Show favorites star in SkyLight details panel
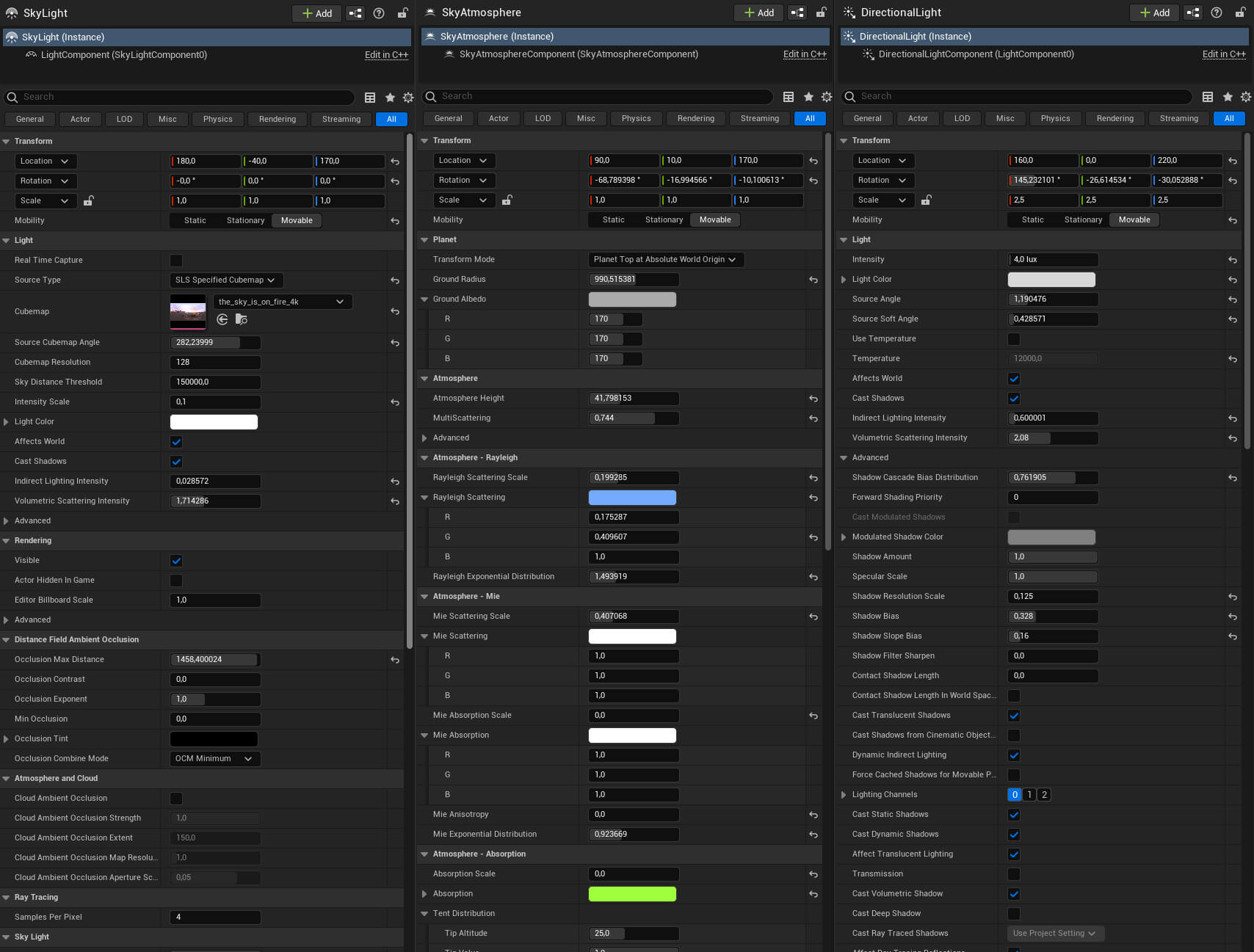1254x952 pixels. click(390, 97)
